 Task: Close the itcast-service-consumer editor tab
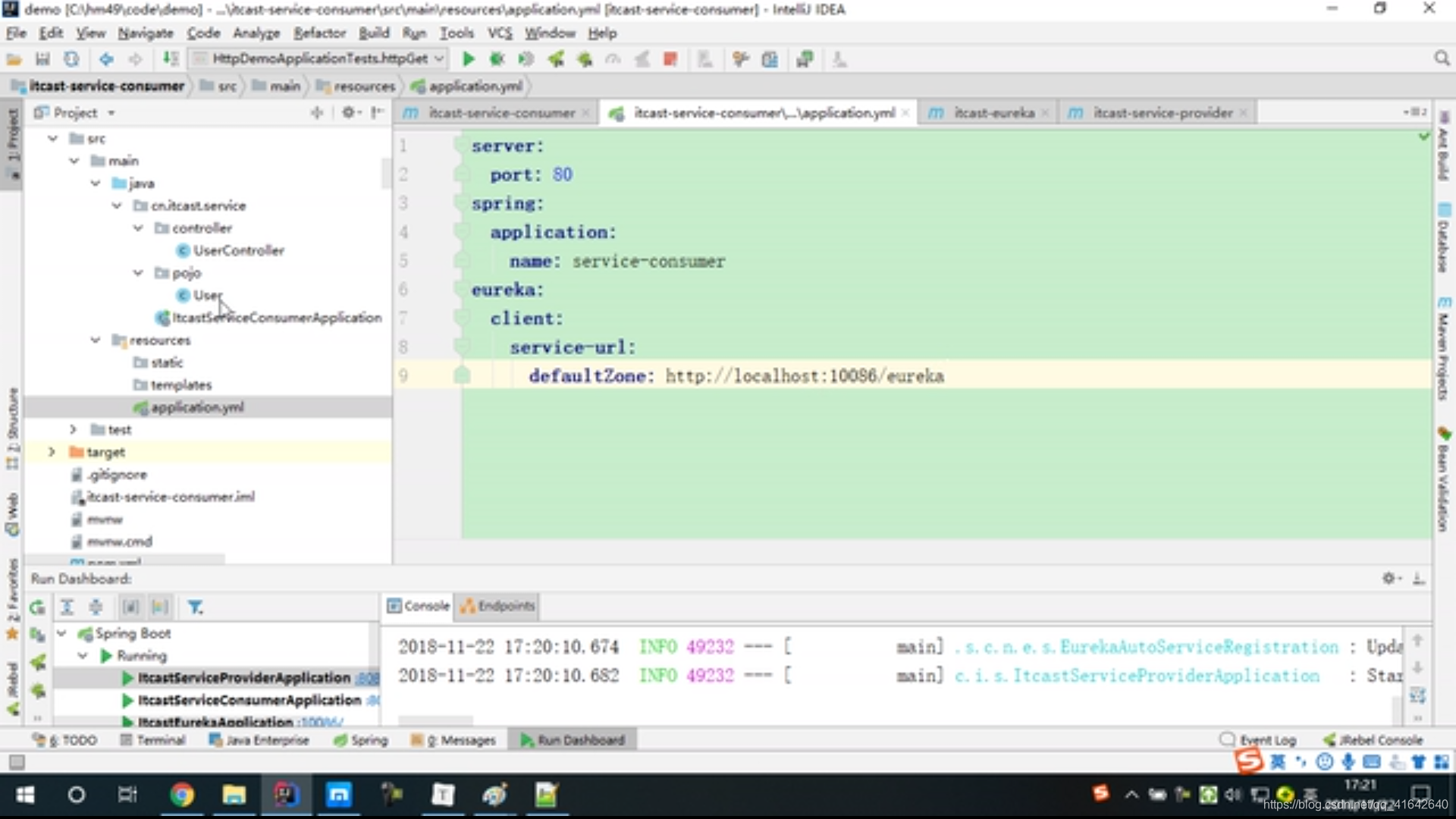coord(585,113)
